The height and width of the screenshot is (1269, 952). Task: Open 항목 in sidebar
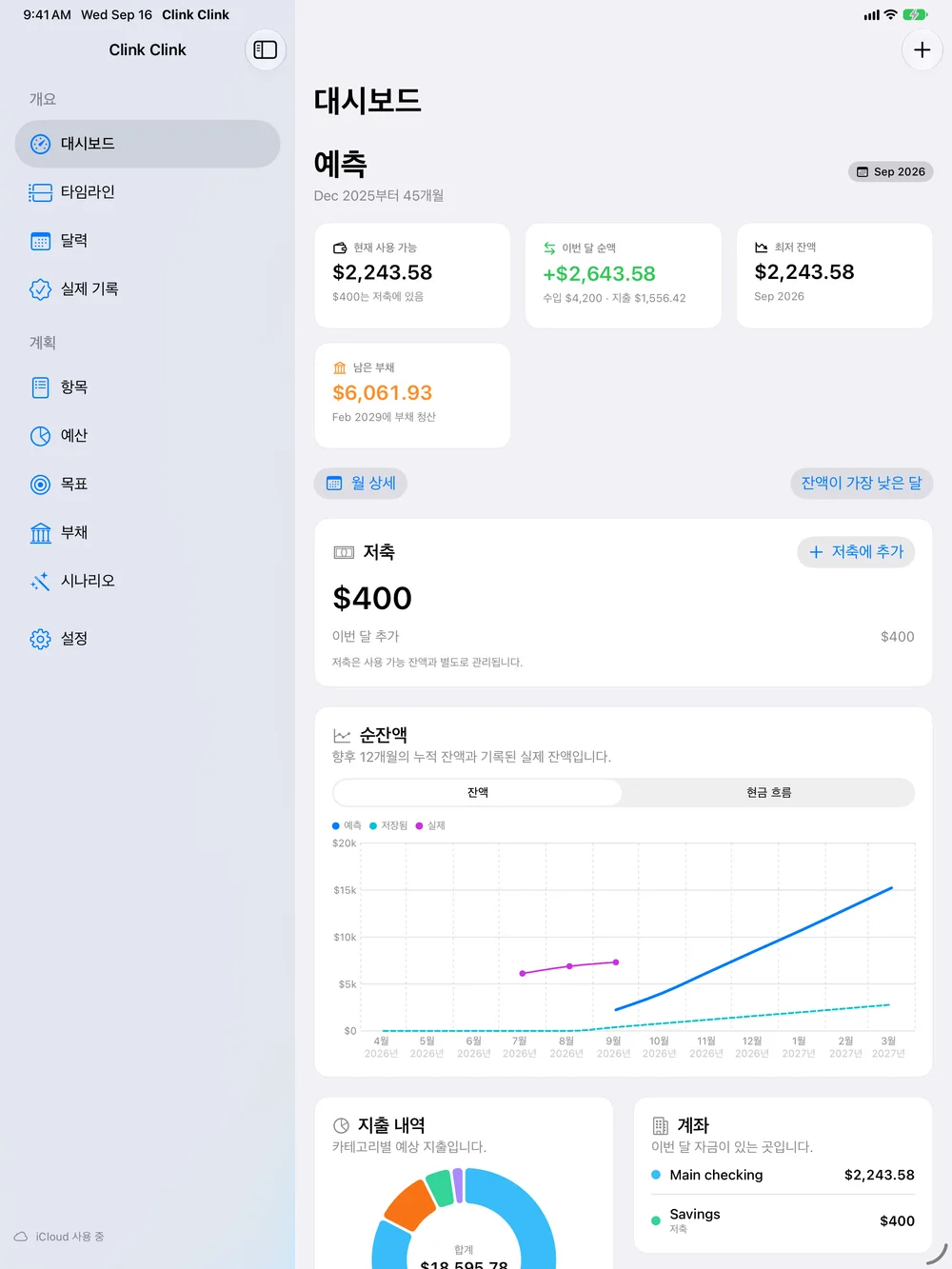click(x=148, y=387)
